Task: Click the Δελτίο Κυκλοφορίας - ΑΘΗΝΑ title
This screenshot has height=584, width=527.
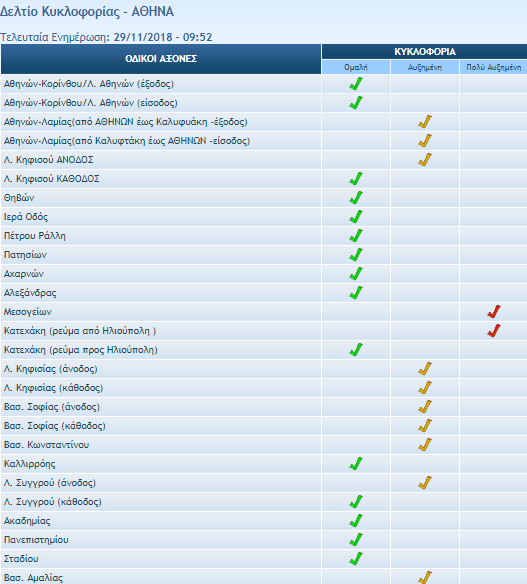Action: click(x=87, y=12)
